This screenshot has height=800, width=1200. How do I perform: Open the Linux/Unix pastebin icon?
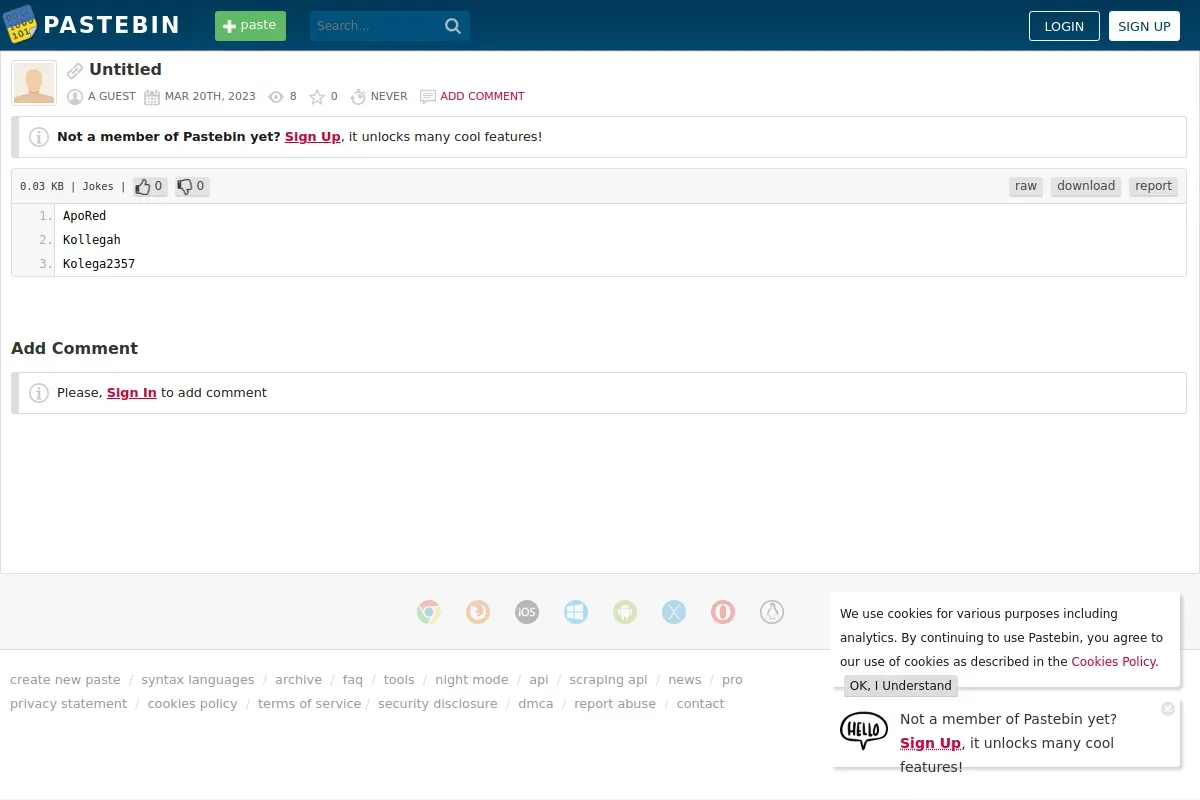(772, 612)
